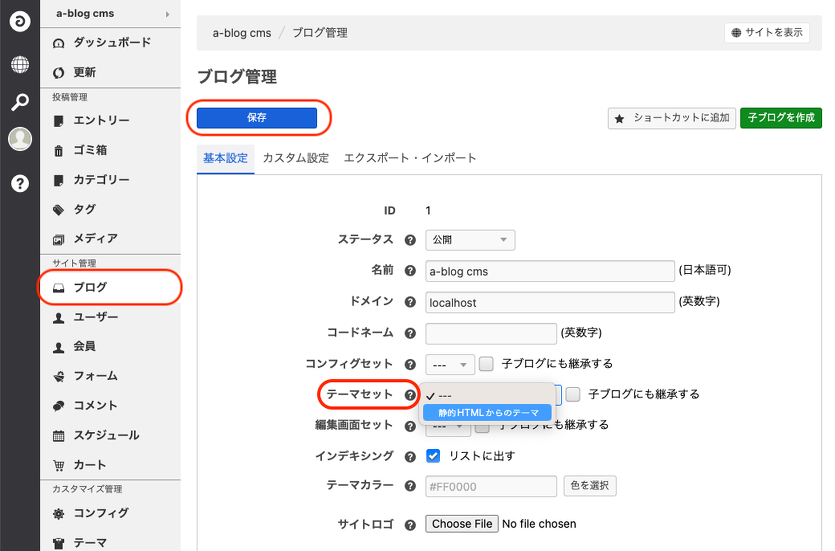The image size is (835, 551).
Task: Toggle コンフィグセット 子ブログにも継承する checkbox
Action: [487, 364]
